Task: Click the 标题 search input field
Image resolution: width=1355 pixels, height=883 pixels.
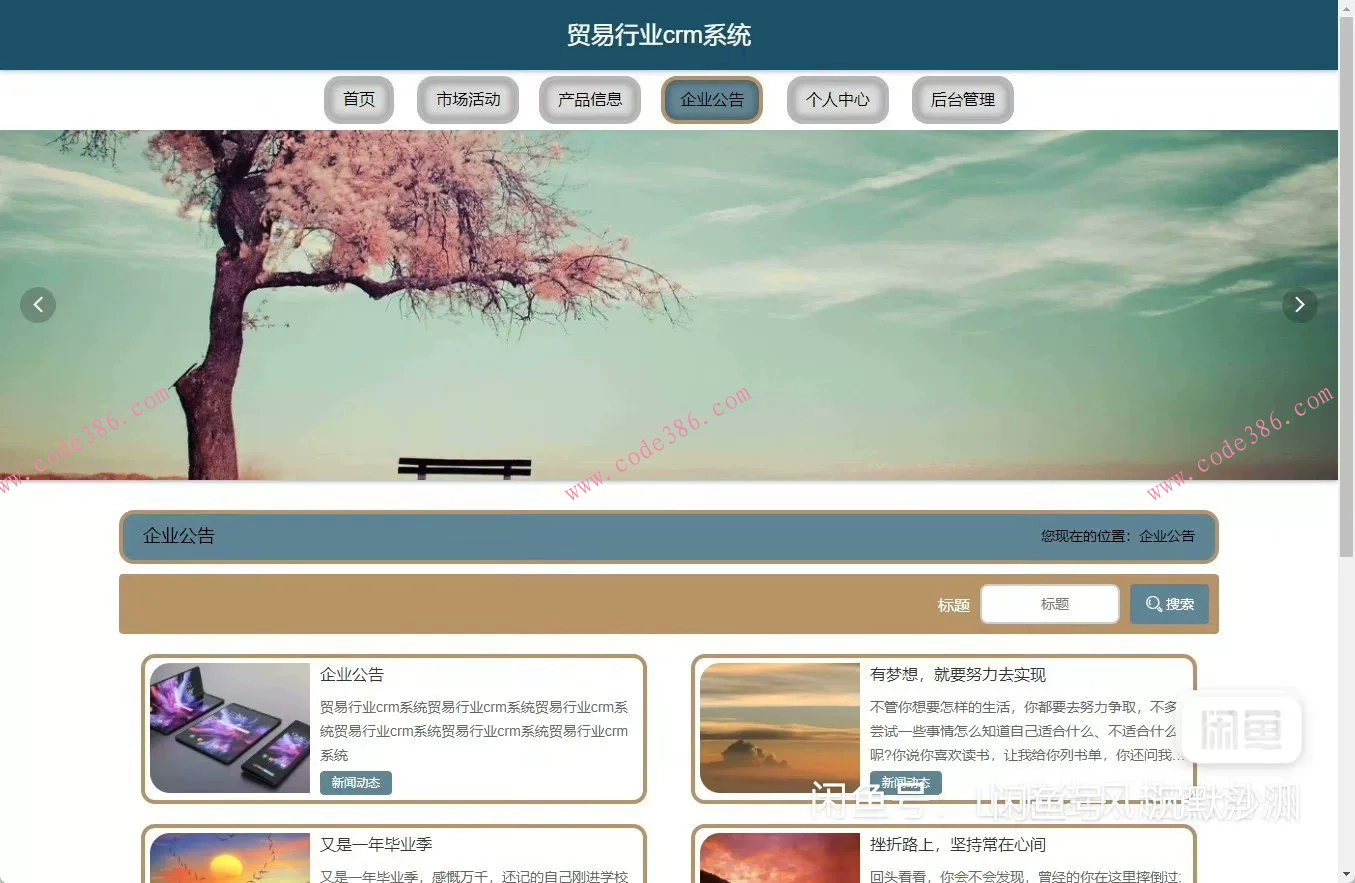Action: [1049, 603]
